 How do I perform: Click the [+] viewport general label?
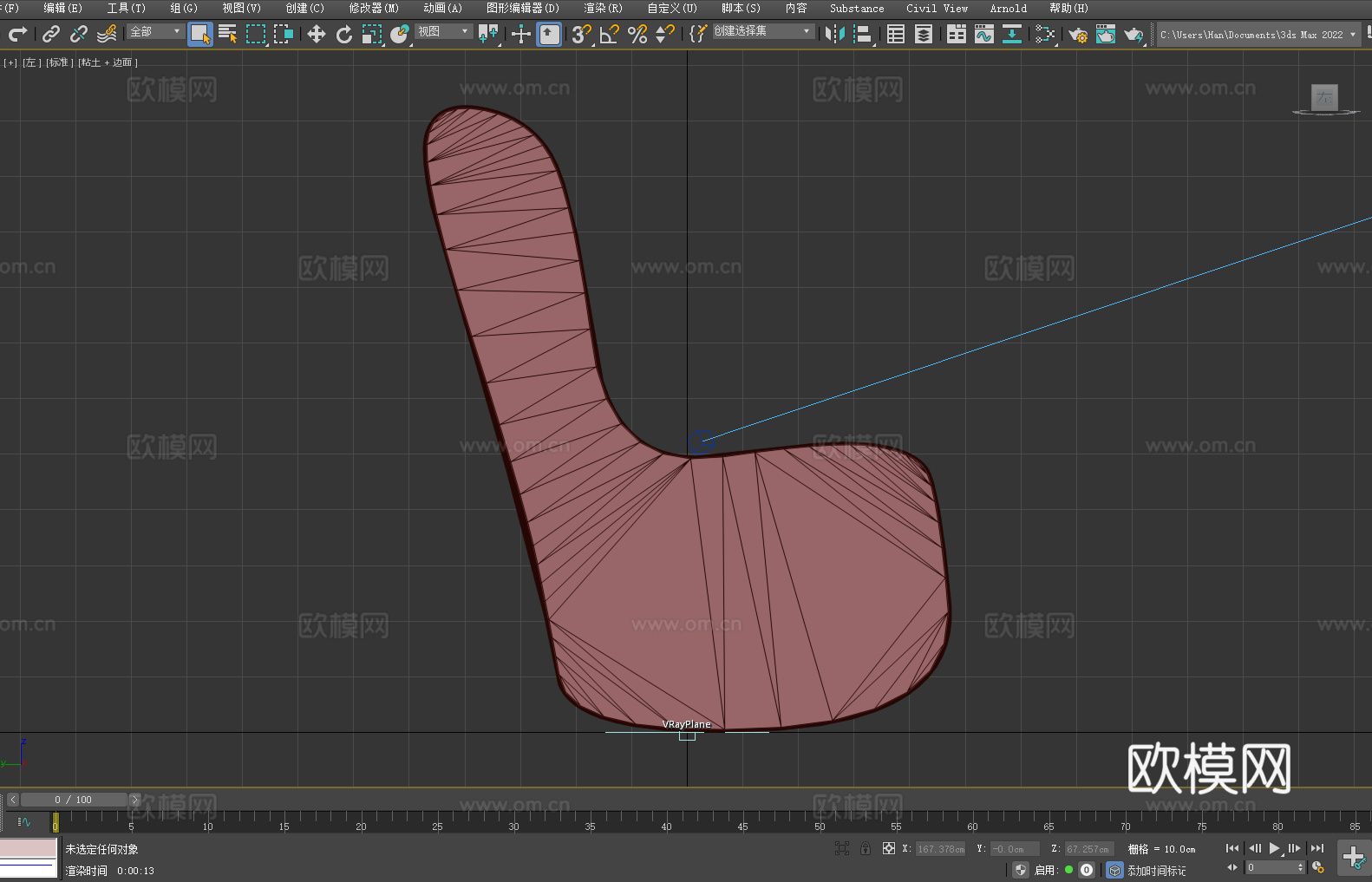click(x=10, y=62)
